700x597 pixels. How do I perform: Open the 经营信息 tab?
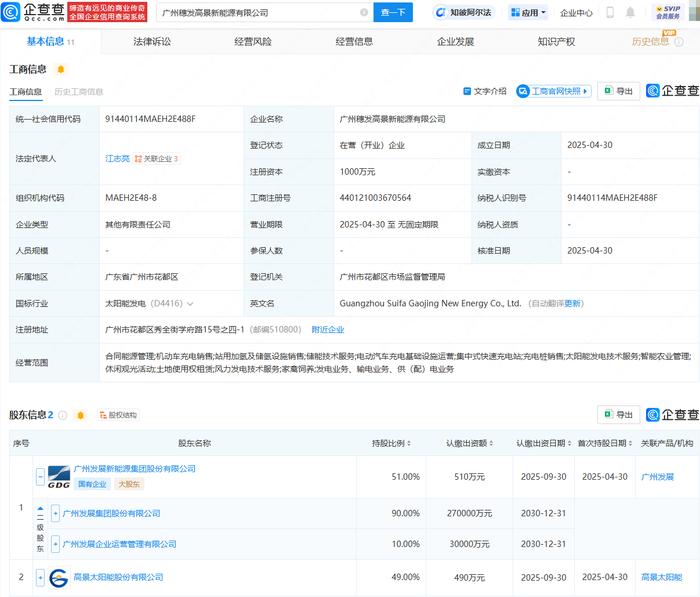point(354,42)
